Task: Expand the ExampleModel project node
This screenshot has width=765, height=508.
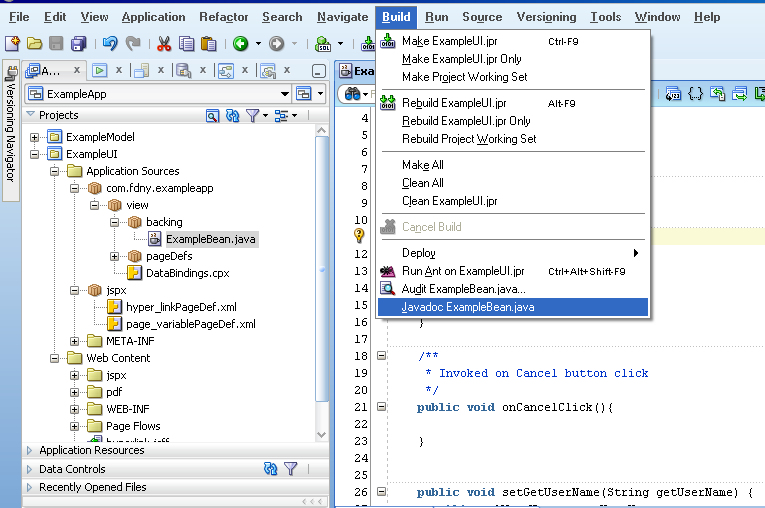Action: coord(34,137)
